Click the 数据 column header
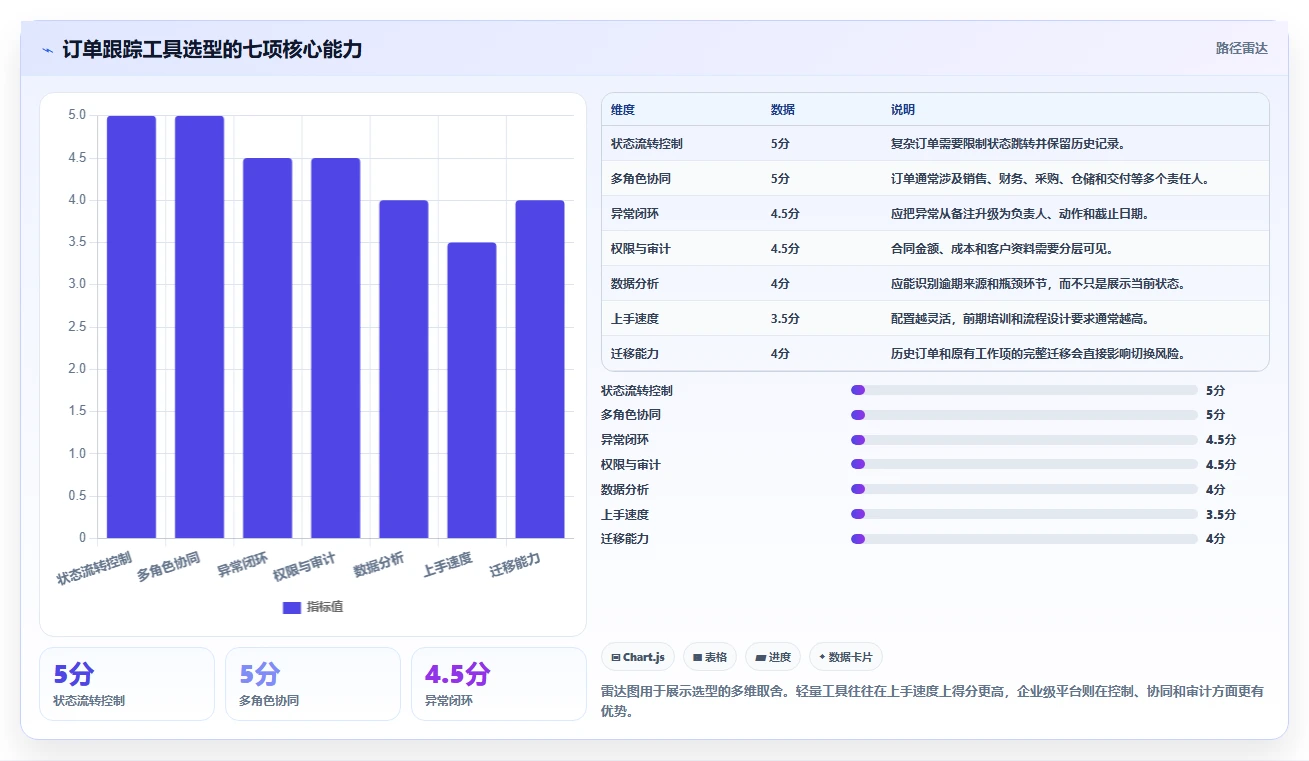This screenshot has width=1309, height=761. [783, 110]
